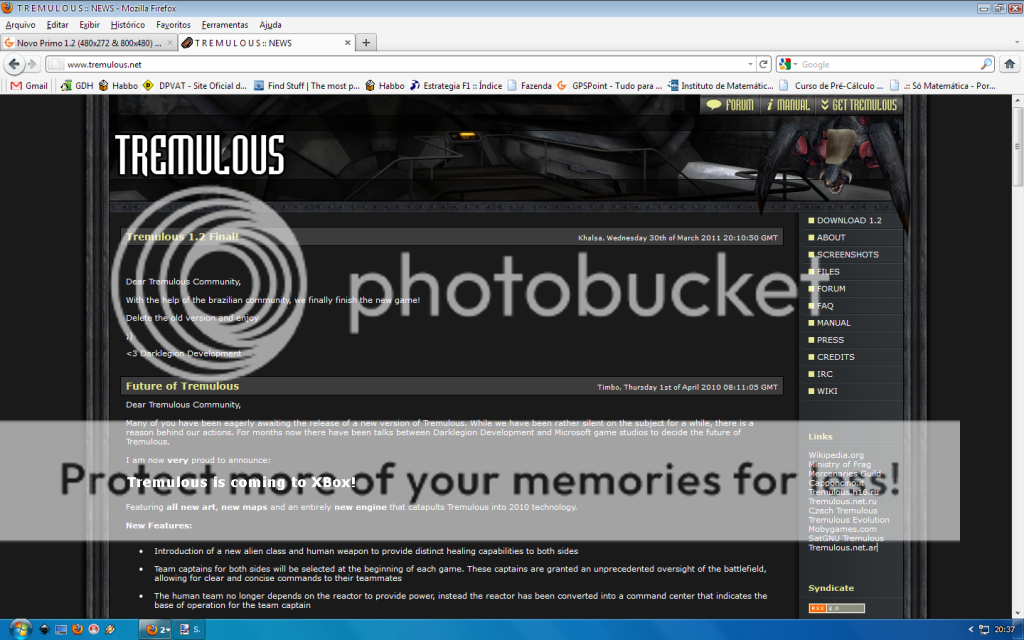
Task: Open the Firefox taskbar group button
Action: 157,630
